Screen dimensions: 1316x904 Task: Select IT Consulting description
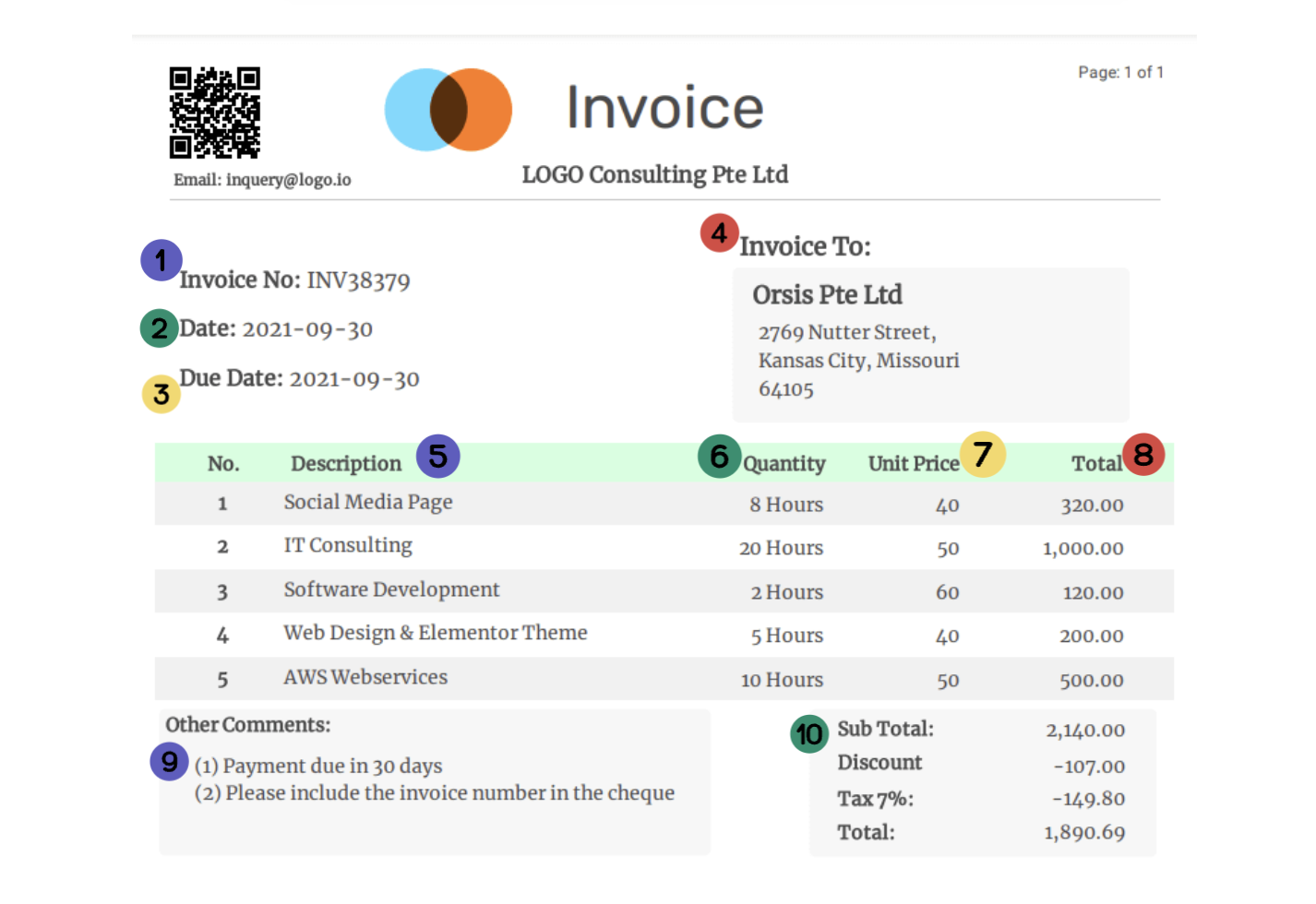pos(348,545)
